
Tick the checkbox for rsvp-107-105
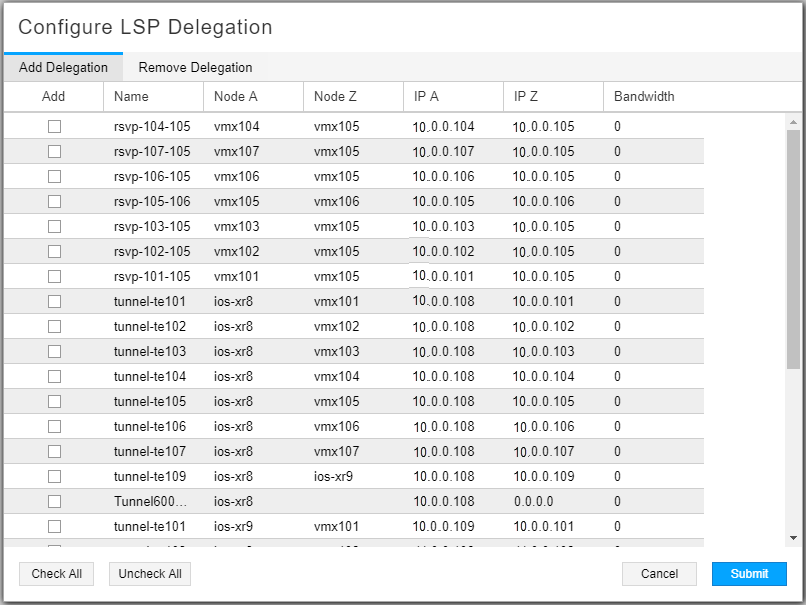[x=54, y=152]
